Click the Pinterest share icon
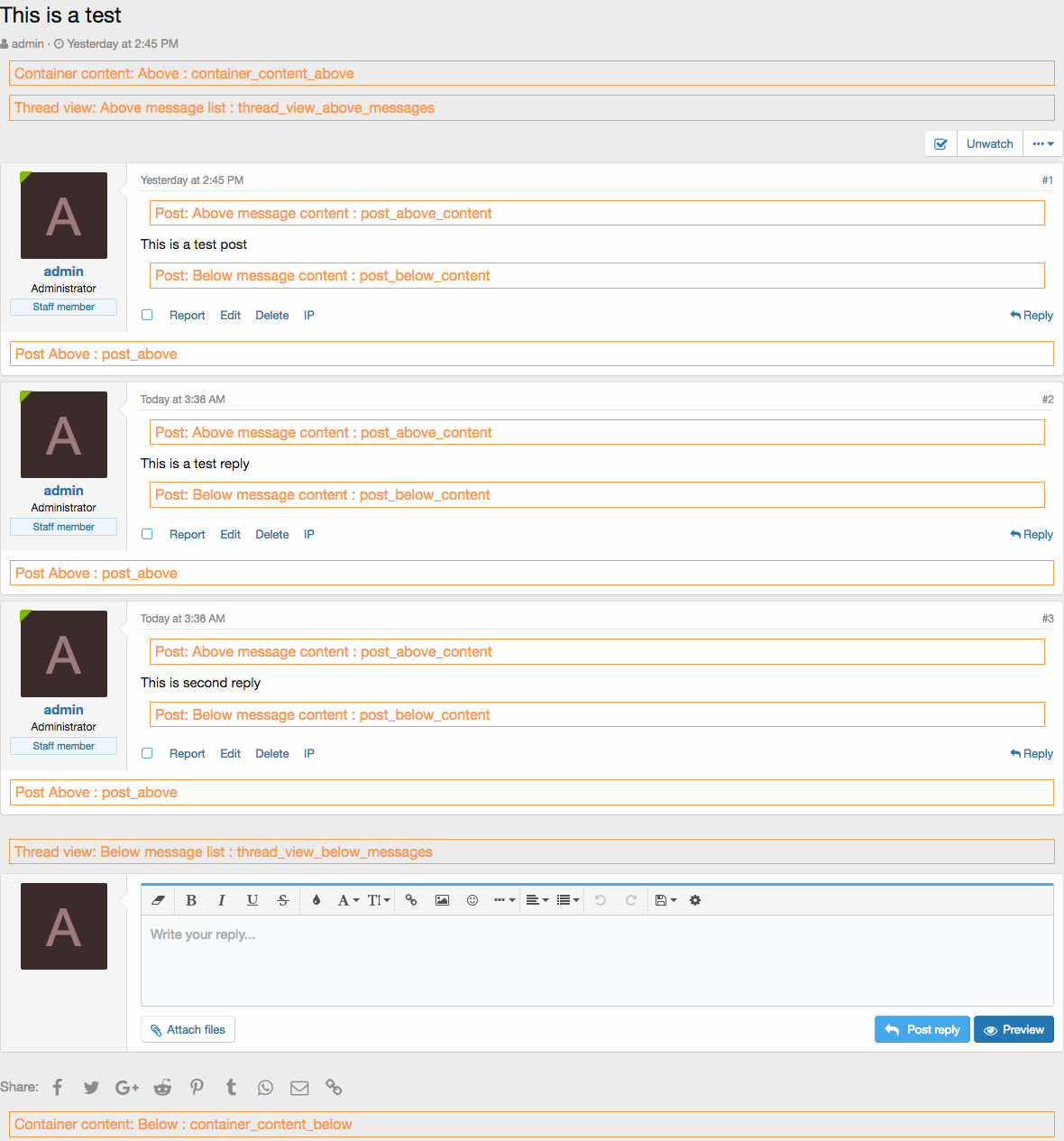The height and width of the screenshot is (1141, 1064). (x=197, y=1088)
